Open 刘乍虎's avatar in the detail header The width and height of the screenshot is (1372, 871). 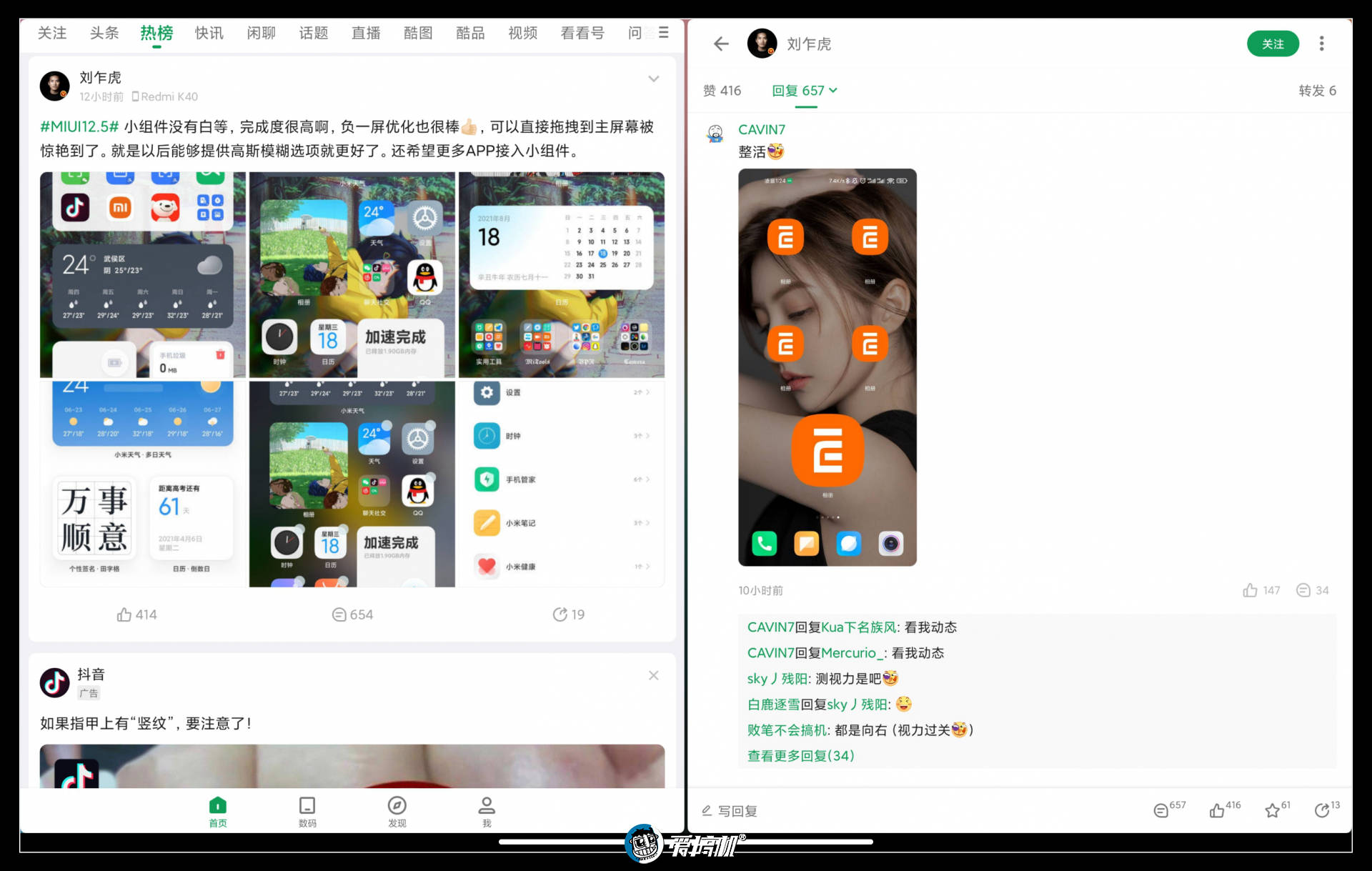click(x=762, y=44)
